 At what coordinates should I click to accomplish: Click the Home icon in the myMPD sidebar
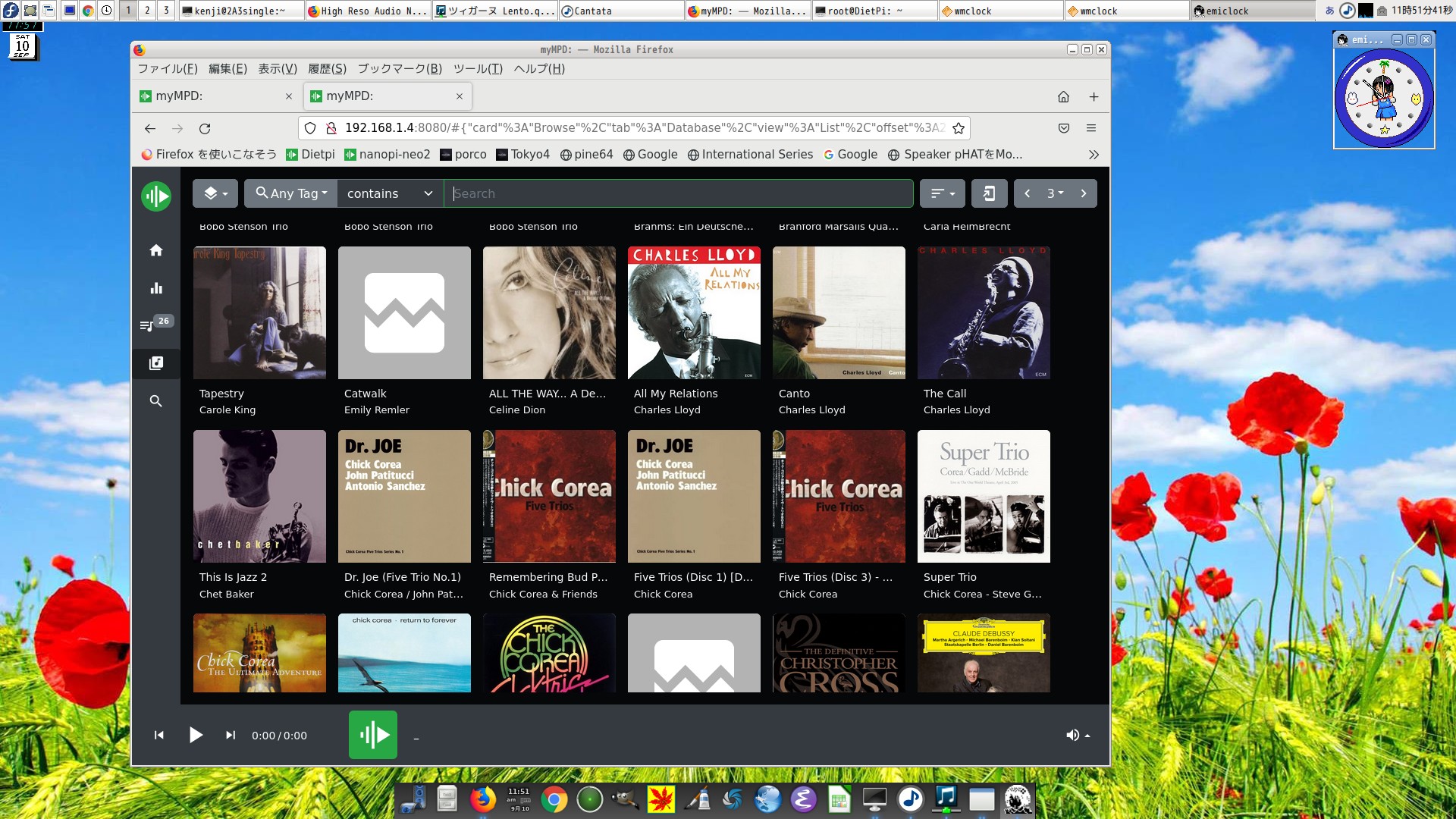pos(156,250)
